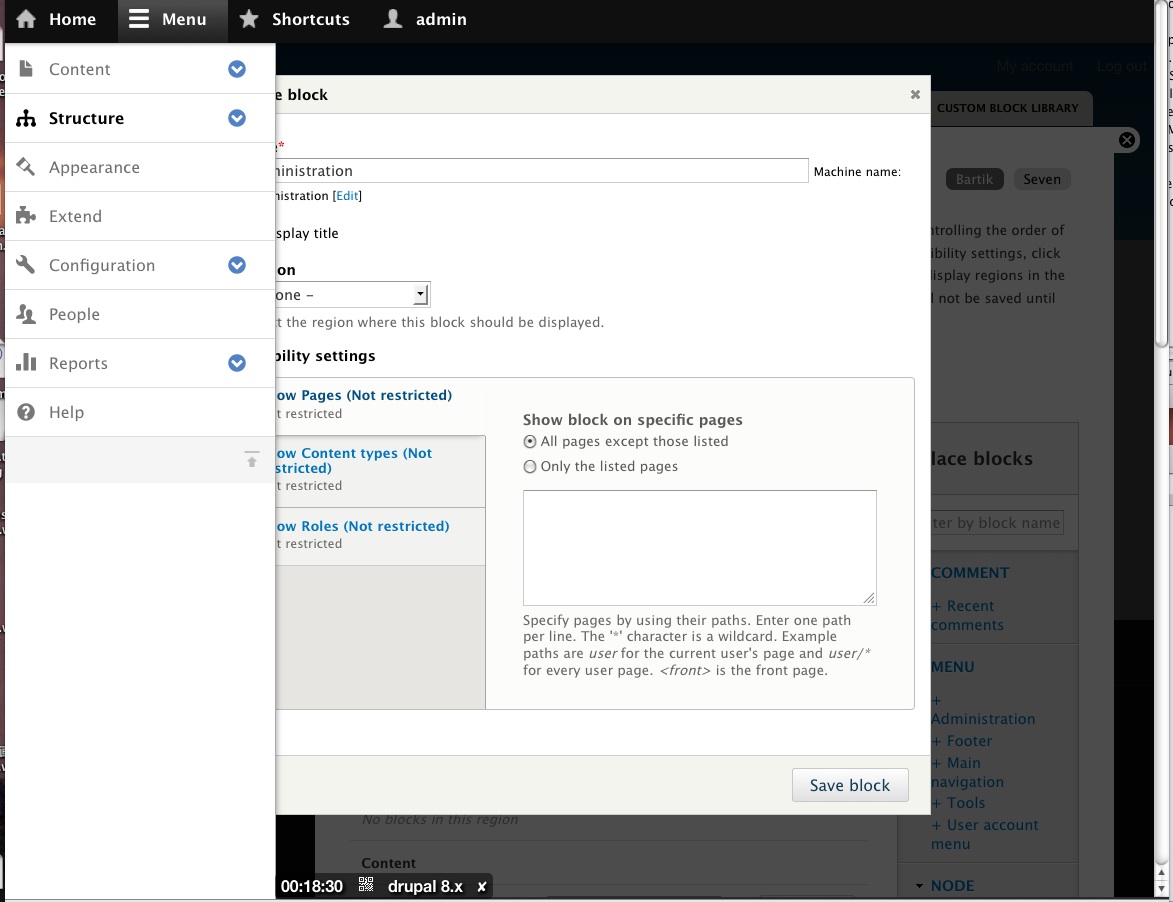Click the Home icon in the admin toolbar
This screenshot has width=1173, height=902.
(26, 19)
